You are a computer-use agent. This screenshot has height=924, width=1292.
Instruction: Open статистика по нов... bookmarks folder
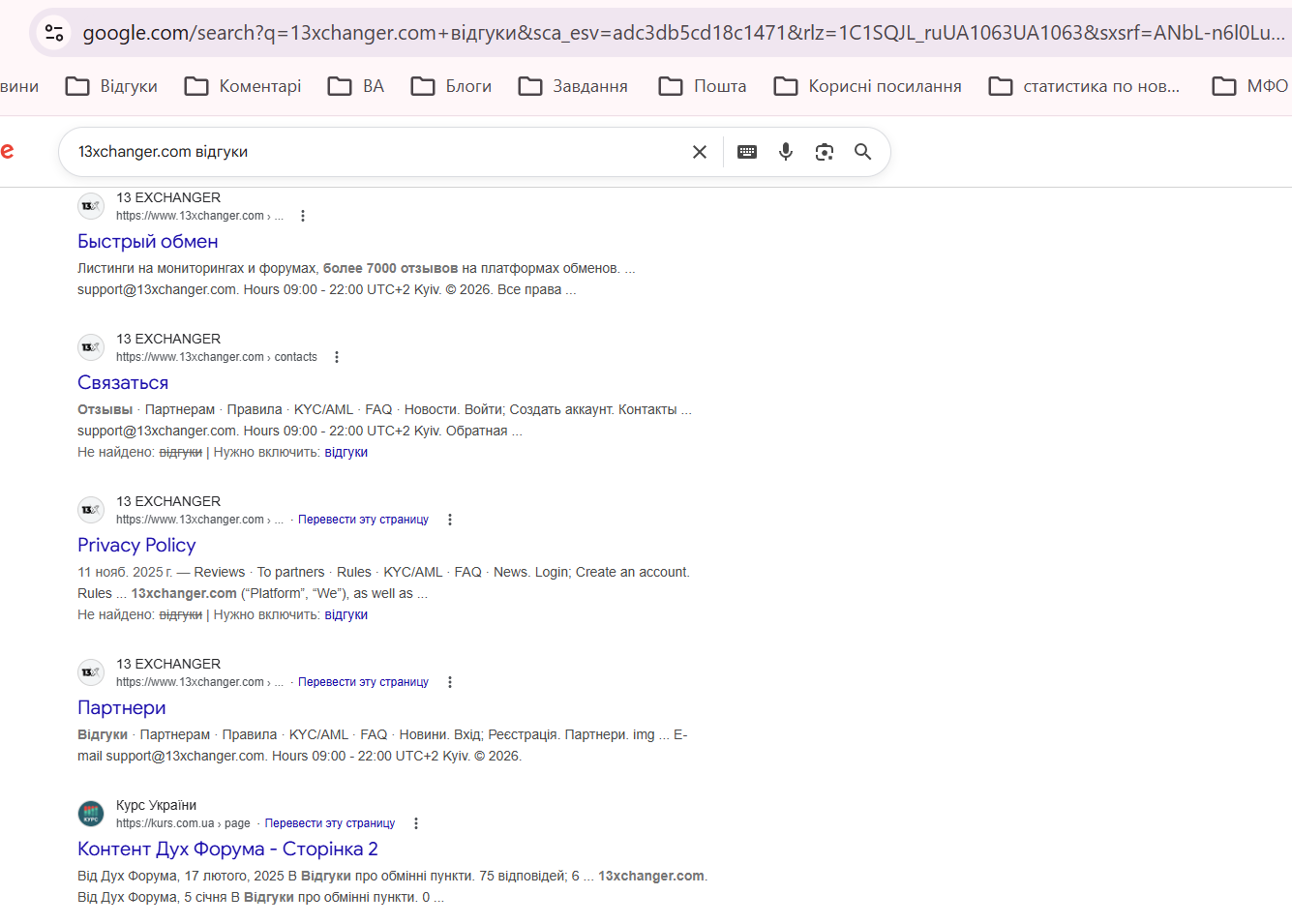click(x=1084, y=86)
